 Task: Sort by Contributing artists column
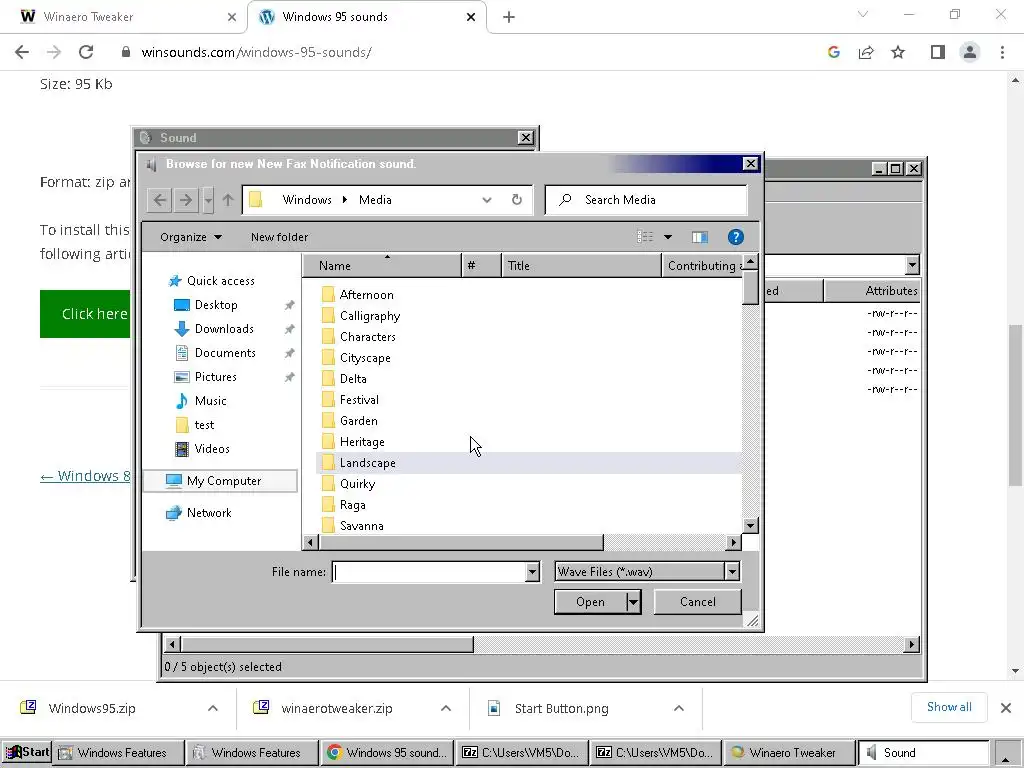click(x=703, y=266)
